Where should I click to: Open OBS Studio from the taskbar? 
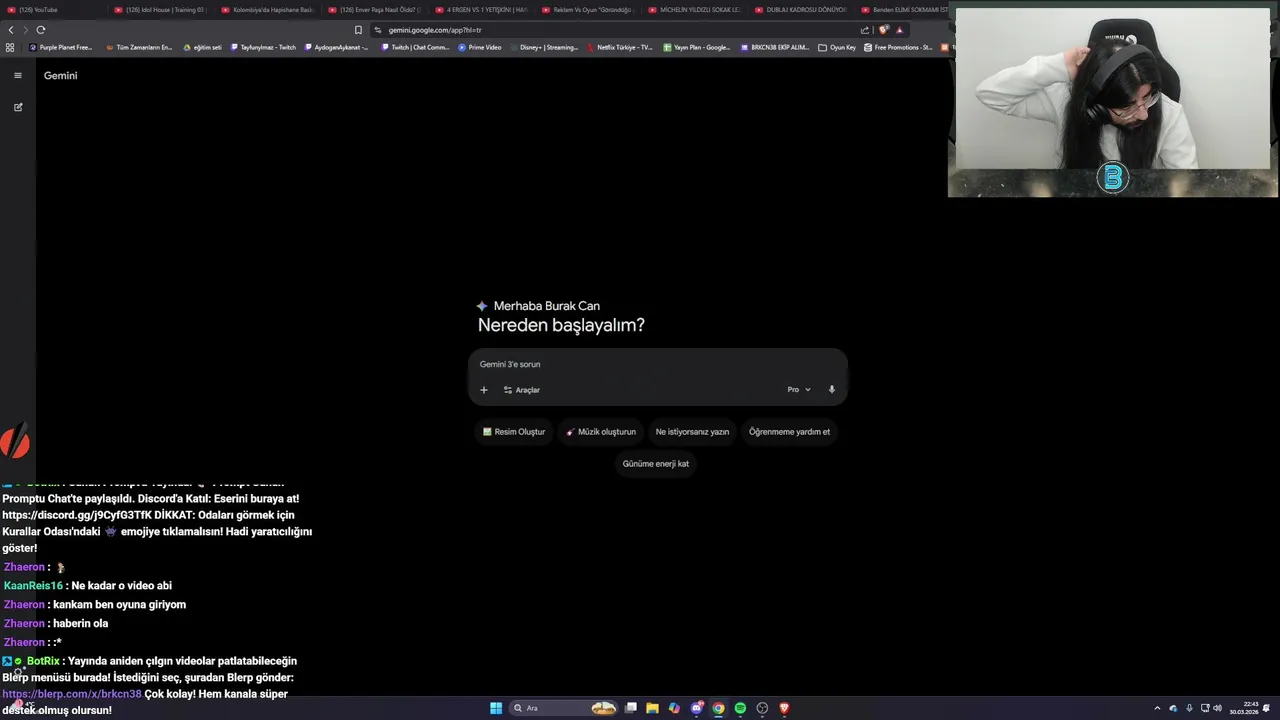tap(762, 708)
